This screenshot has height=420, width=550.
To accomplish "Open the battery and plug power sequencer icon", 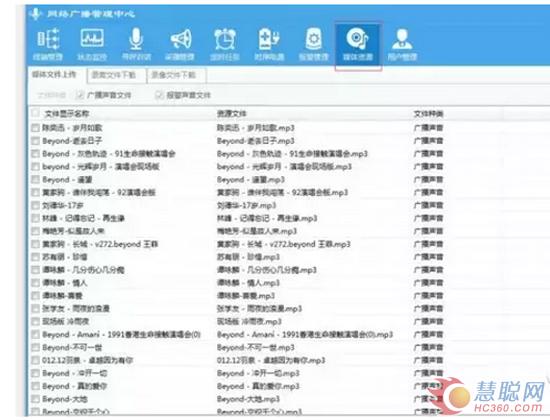I will 269,44.
